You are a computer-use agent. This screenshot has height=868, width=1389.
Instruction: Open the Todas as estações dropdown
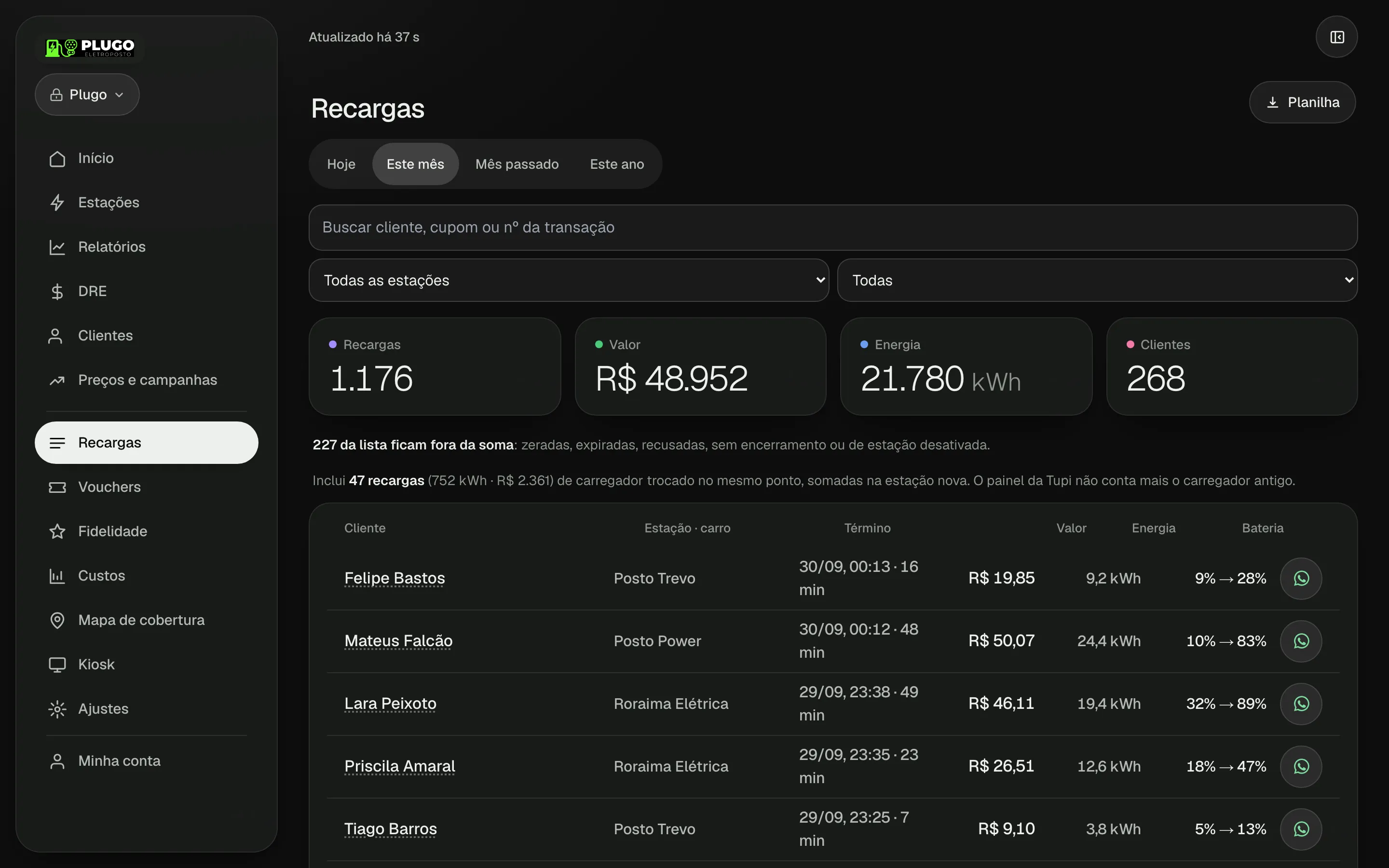(569, 280)
